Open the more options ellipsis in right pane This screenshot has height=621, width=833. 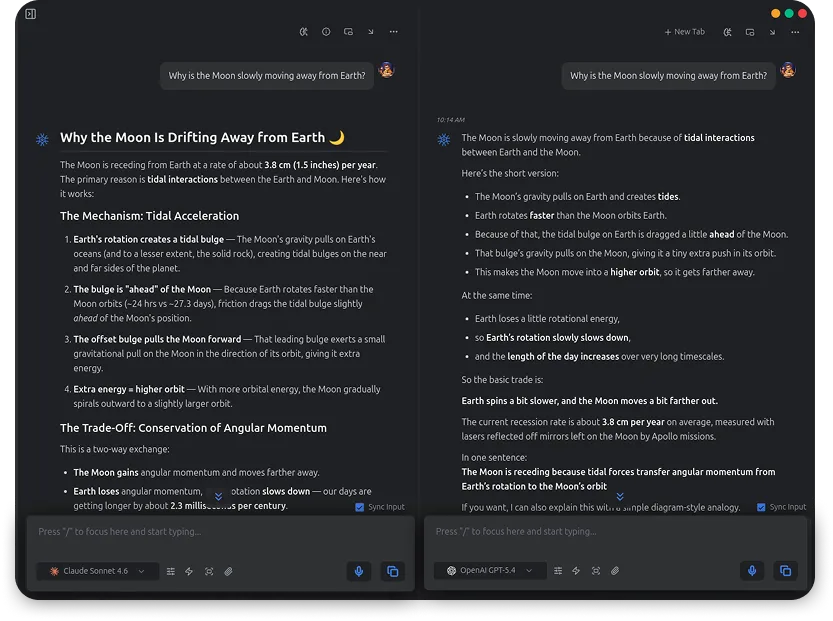pyautogui.click(x=795, y=32)
